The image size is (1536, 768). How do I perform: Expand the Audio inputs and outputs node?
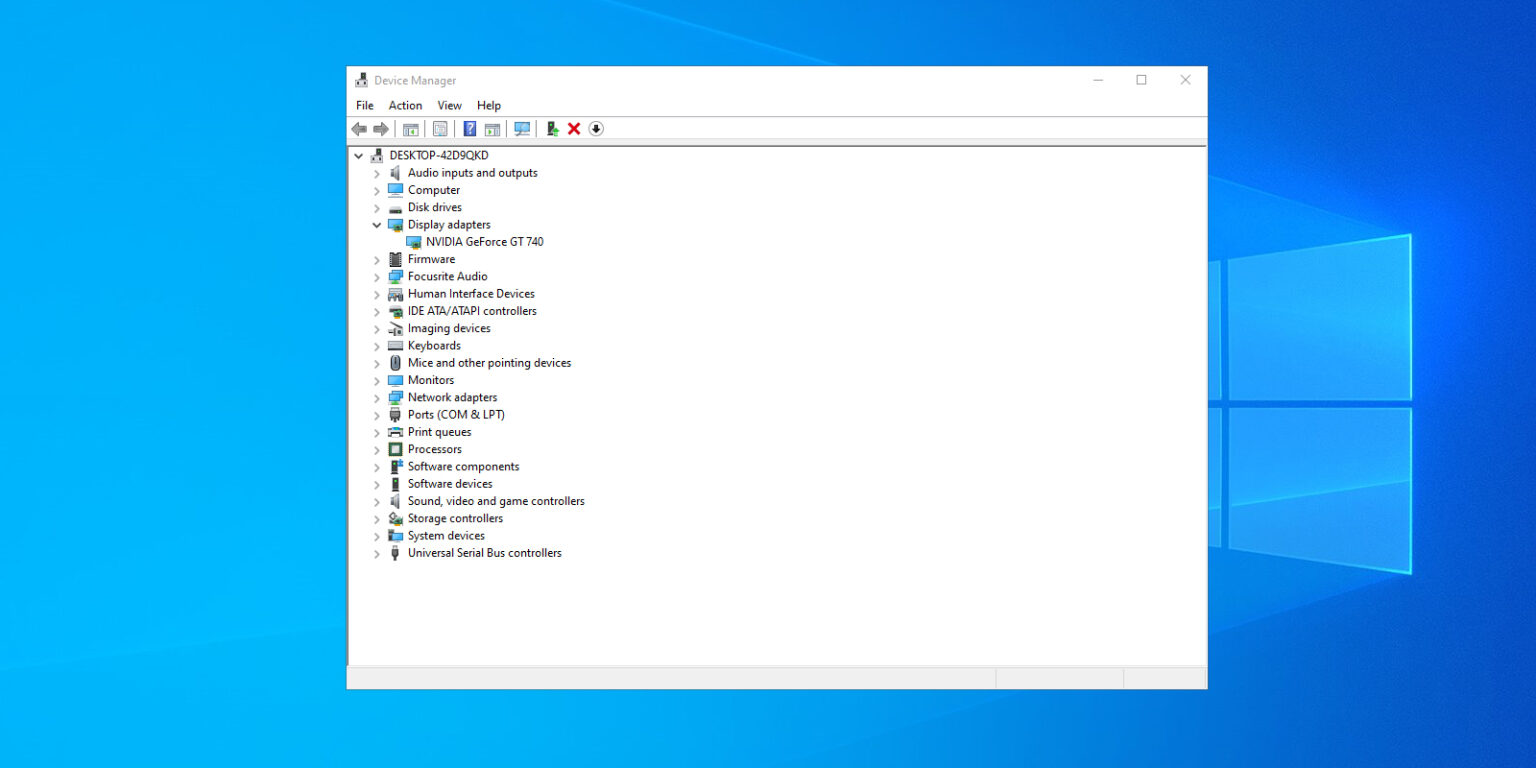click(377, 174)
